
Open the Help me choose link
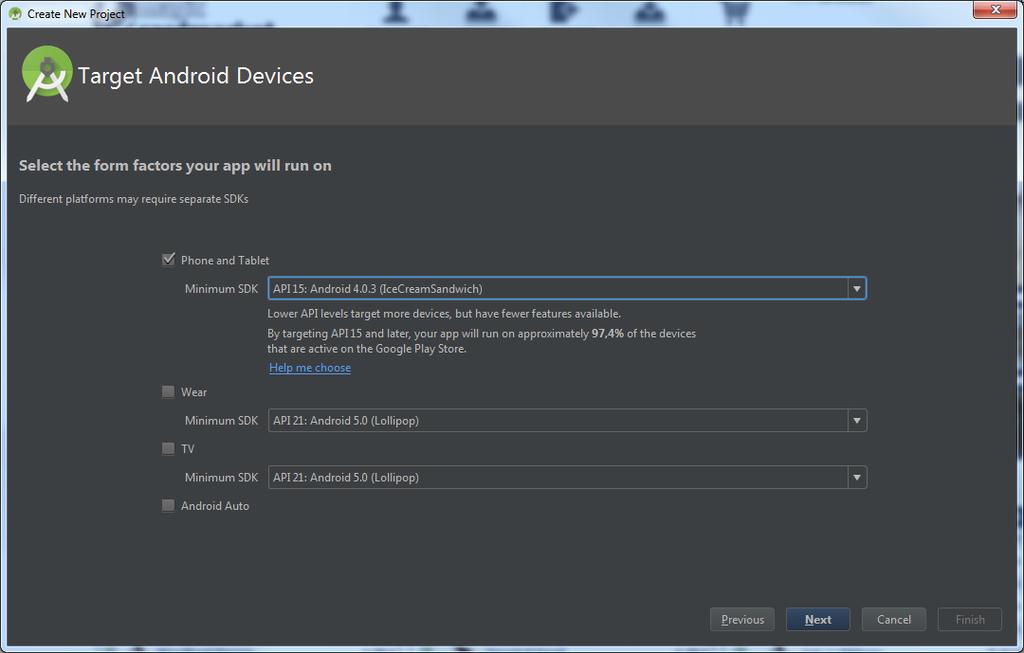point(310,368)
